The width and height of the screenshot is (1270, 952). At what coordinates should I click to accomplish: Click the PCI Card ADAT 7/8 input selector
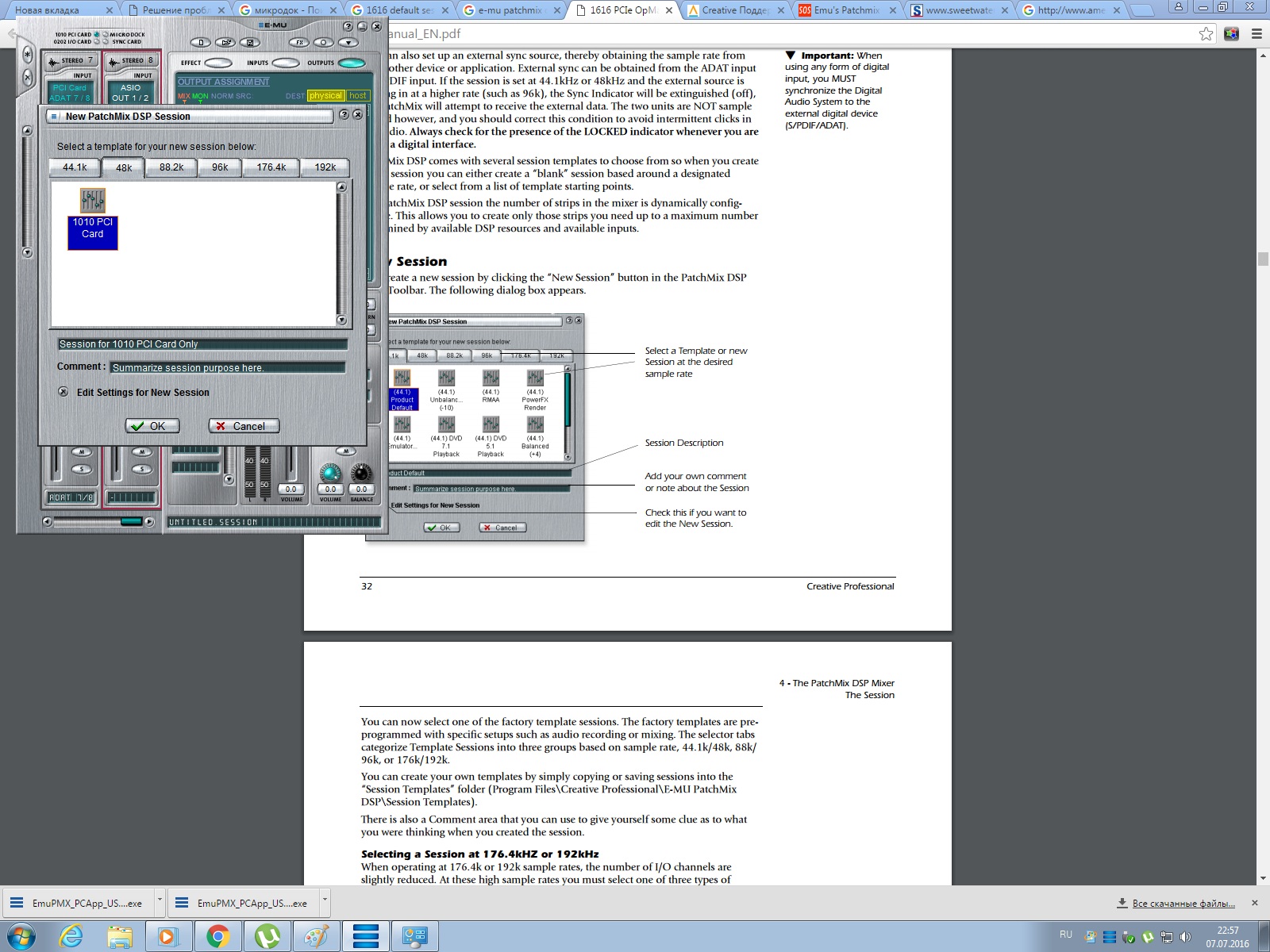[70, 93]
